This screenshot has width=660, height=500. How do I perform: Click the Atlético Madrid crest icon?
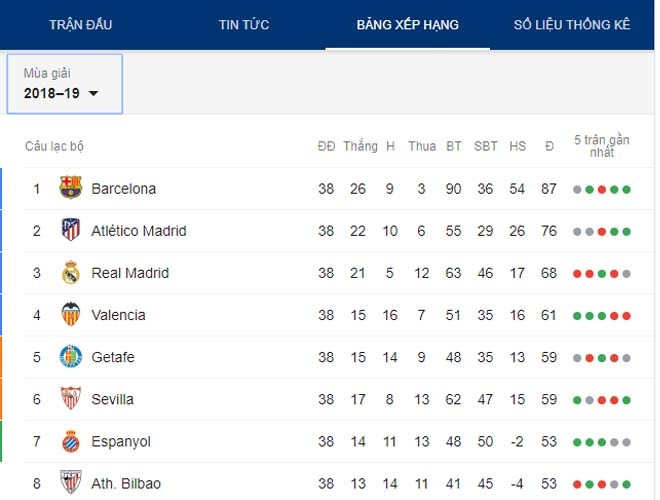click(70, 230)
